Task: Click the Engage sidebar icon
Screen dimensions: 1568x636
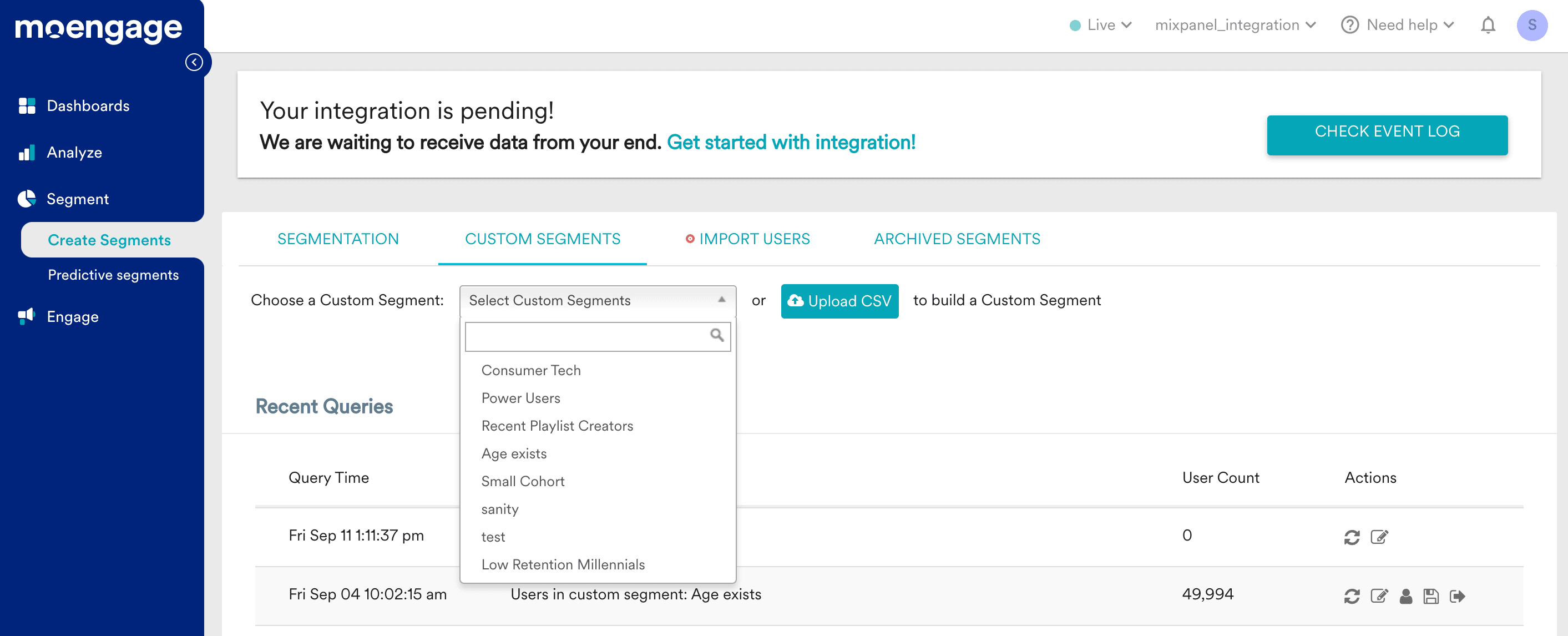Action: [26, 316]
